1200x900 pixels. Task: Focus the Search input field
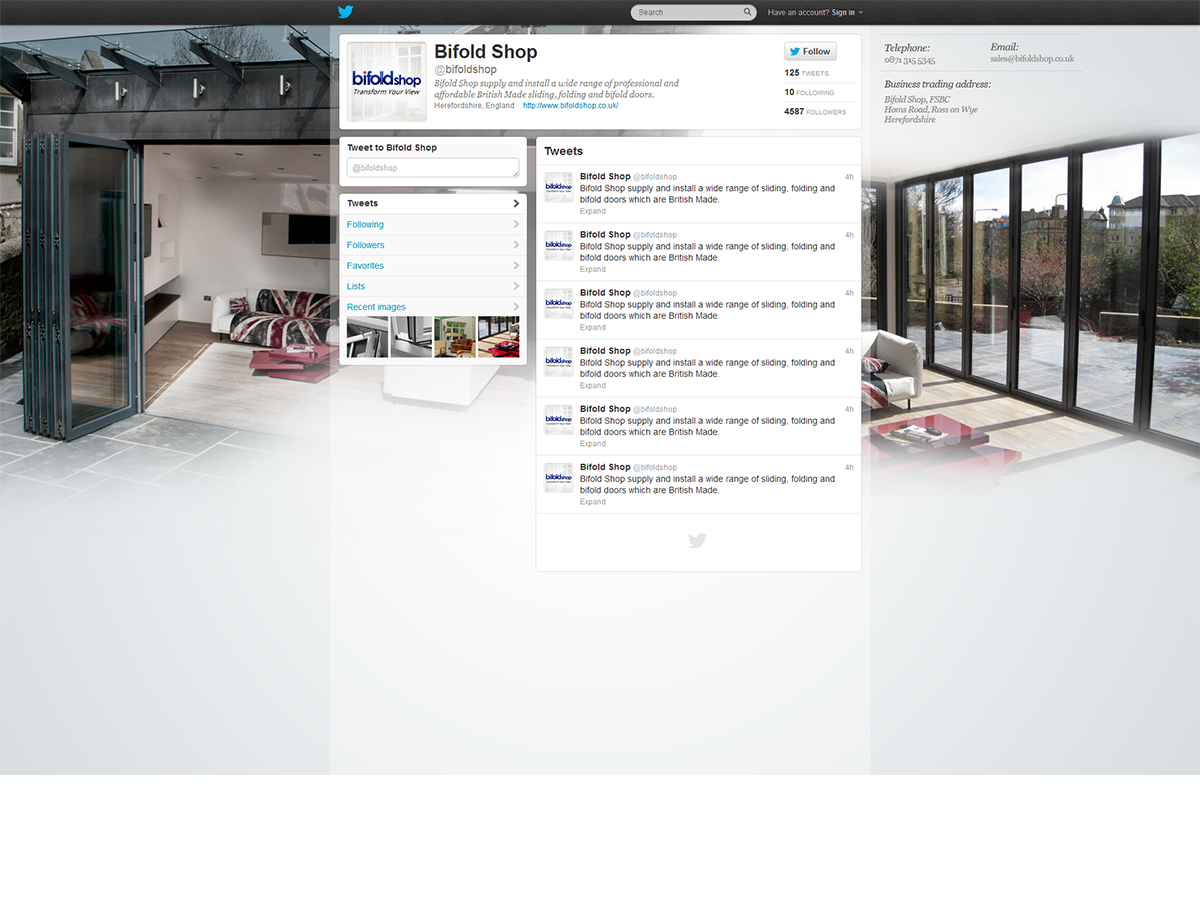[x=693, y=12]
